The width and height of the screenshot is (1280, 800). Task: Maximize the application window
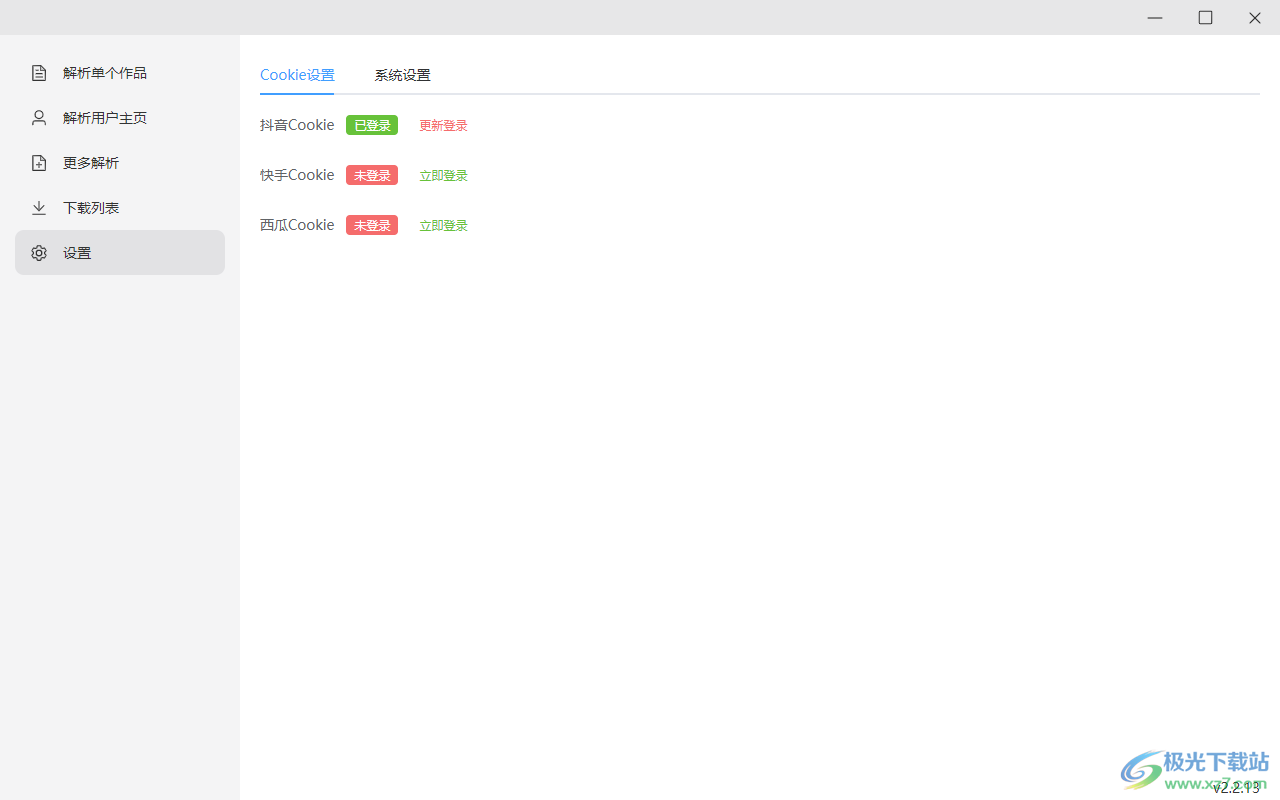(x=1205, y=18)
